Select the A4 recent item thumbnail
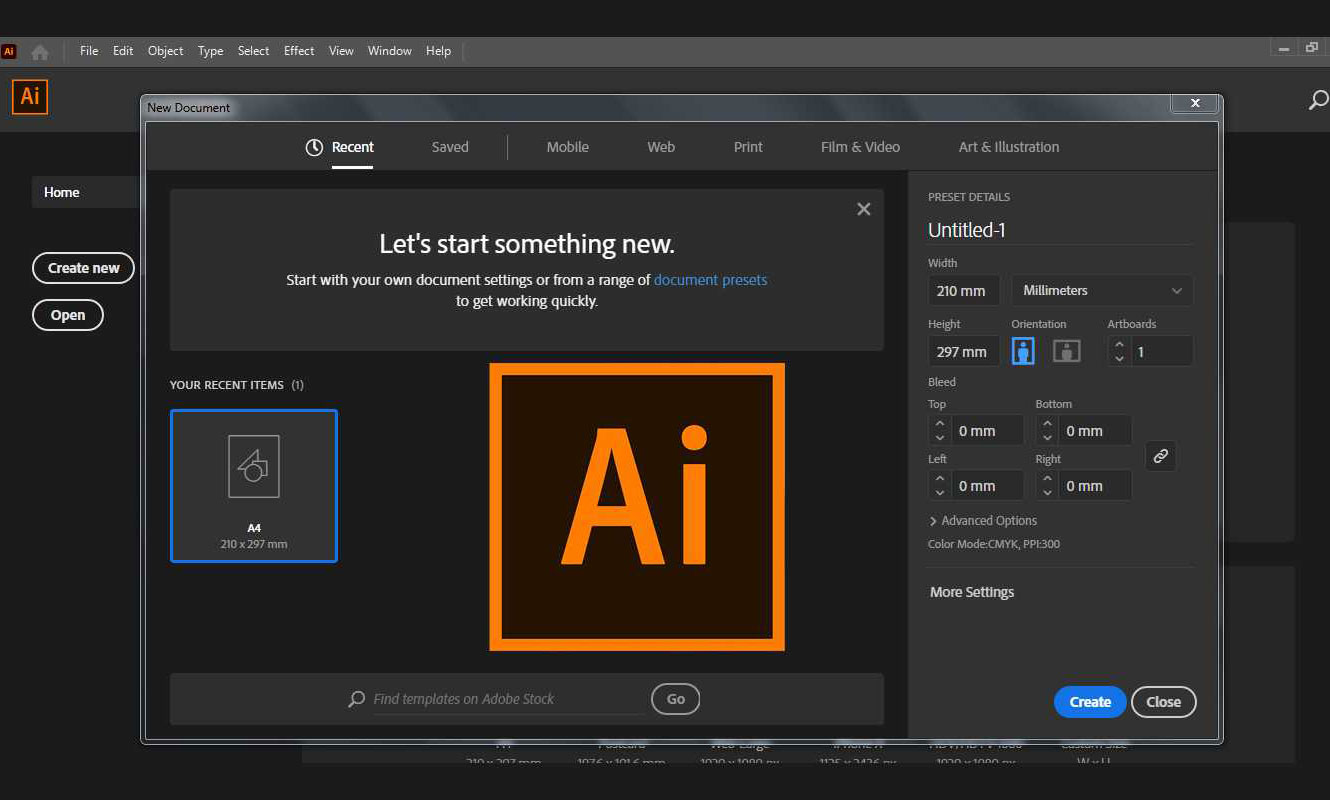1330x800 pixels. [254, 486]
